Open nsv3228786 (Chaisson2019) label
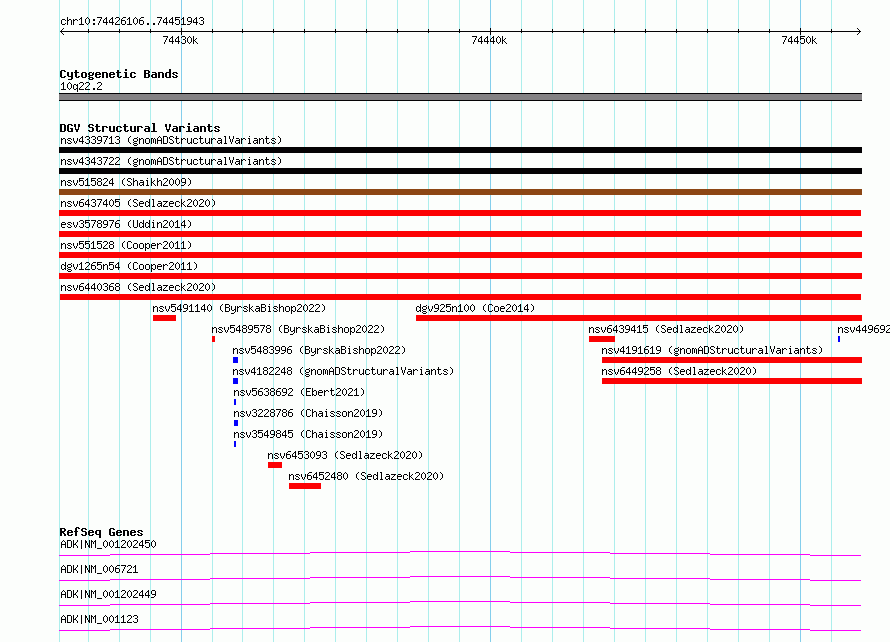Screen dimensions: 890x642 (308, 413)
